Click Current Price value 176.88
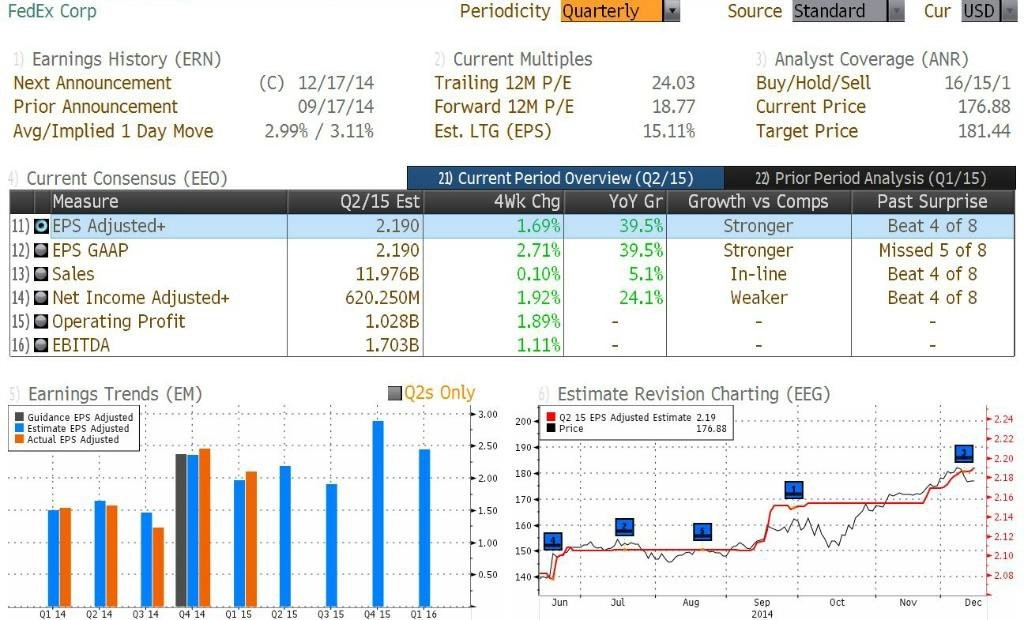Screen dimensions: 1024x620 pos(984,106)
